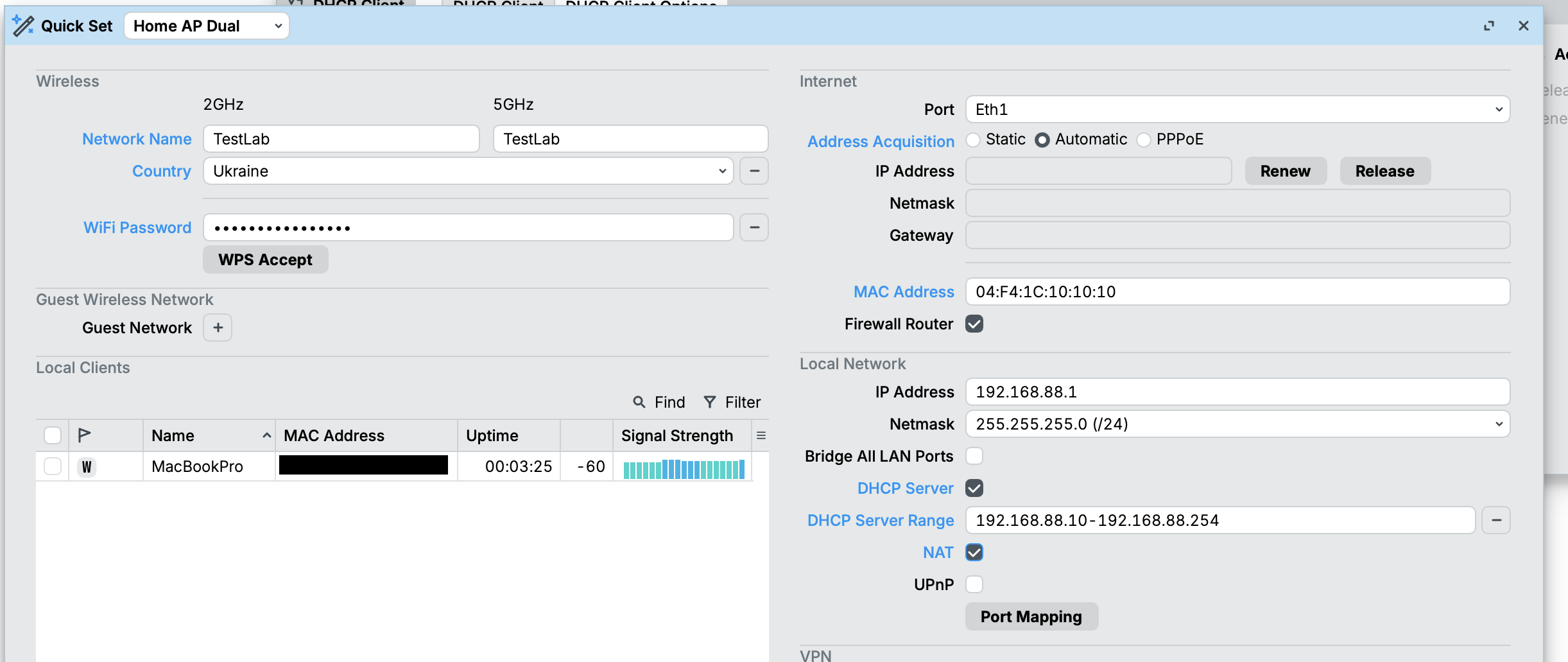Click the minus button beside WiFi Password
The height and width of the screenshot is (662, 1568).
[x=754, y=227]
